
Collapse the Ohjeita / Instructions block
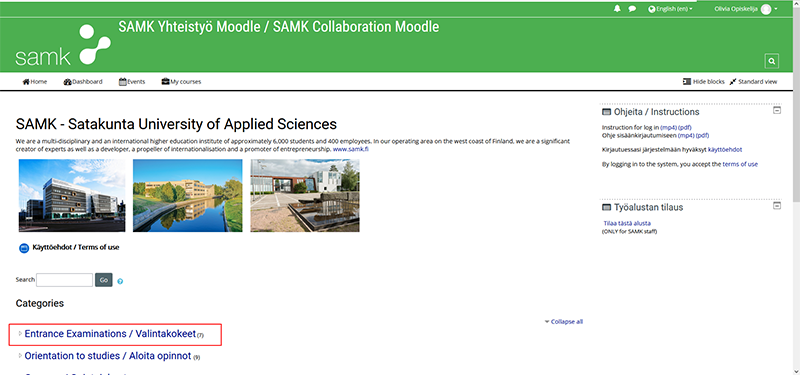pyautogui.click(x=777, y=110)
